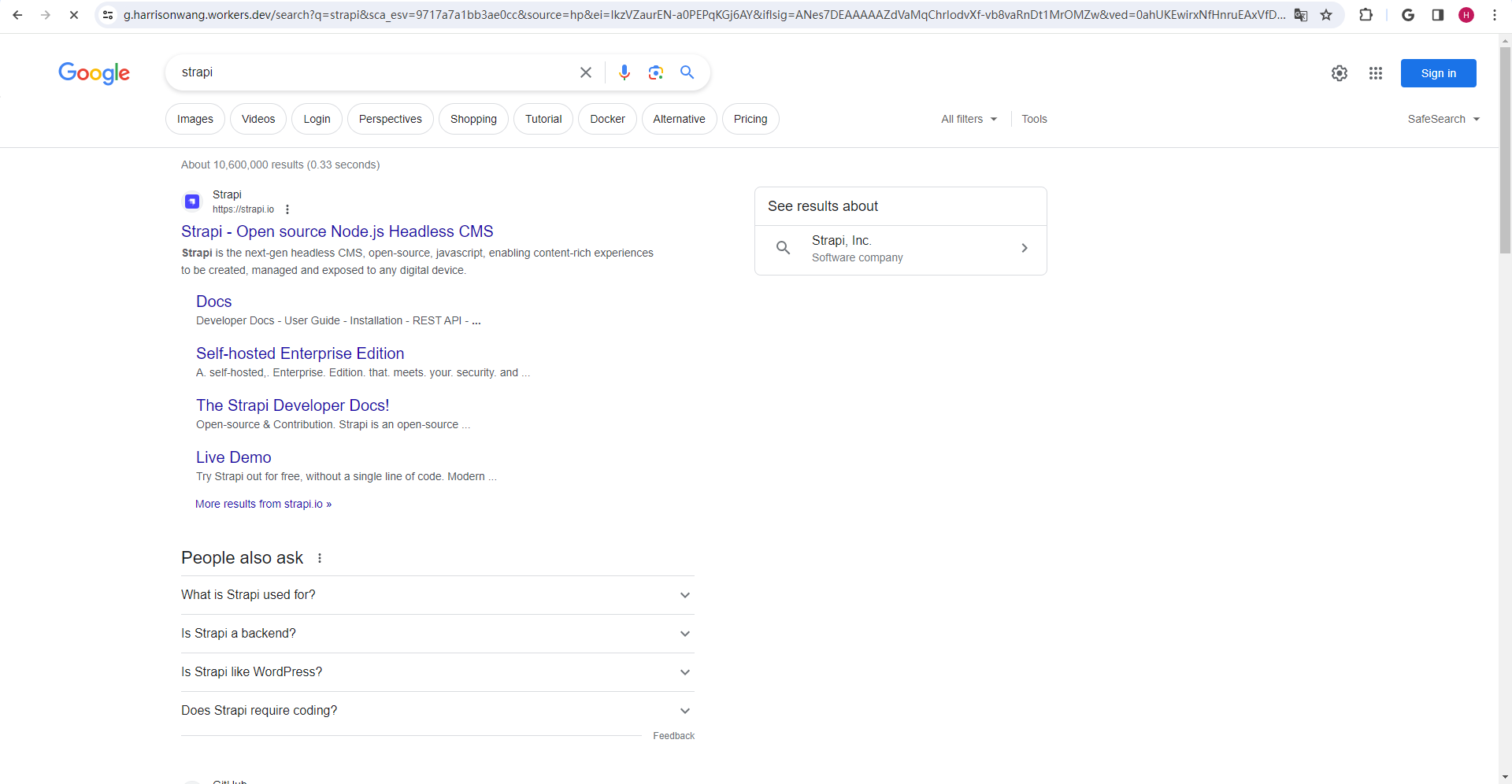Open Translate this page icon

coord(1301,15)
